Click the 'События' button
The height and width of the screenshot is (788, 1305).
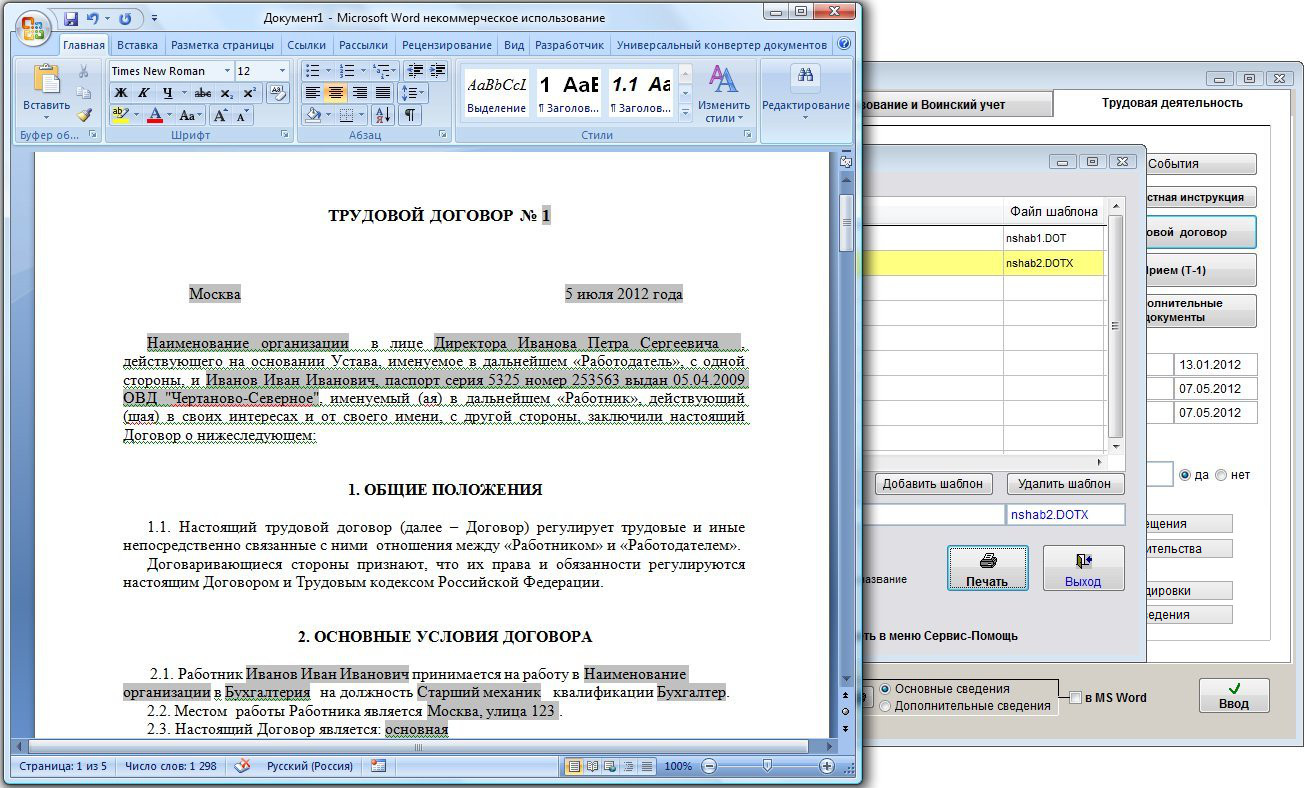coord(1200,164)
